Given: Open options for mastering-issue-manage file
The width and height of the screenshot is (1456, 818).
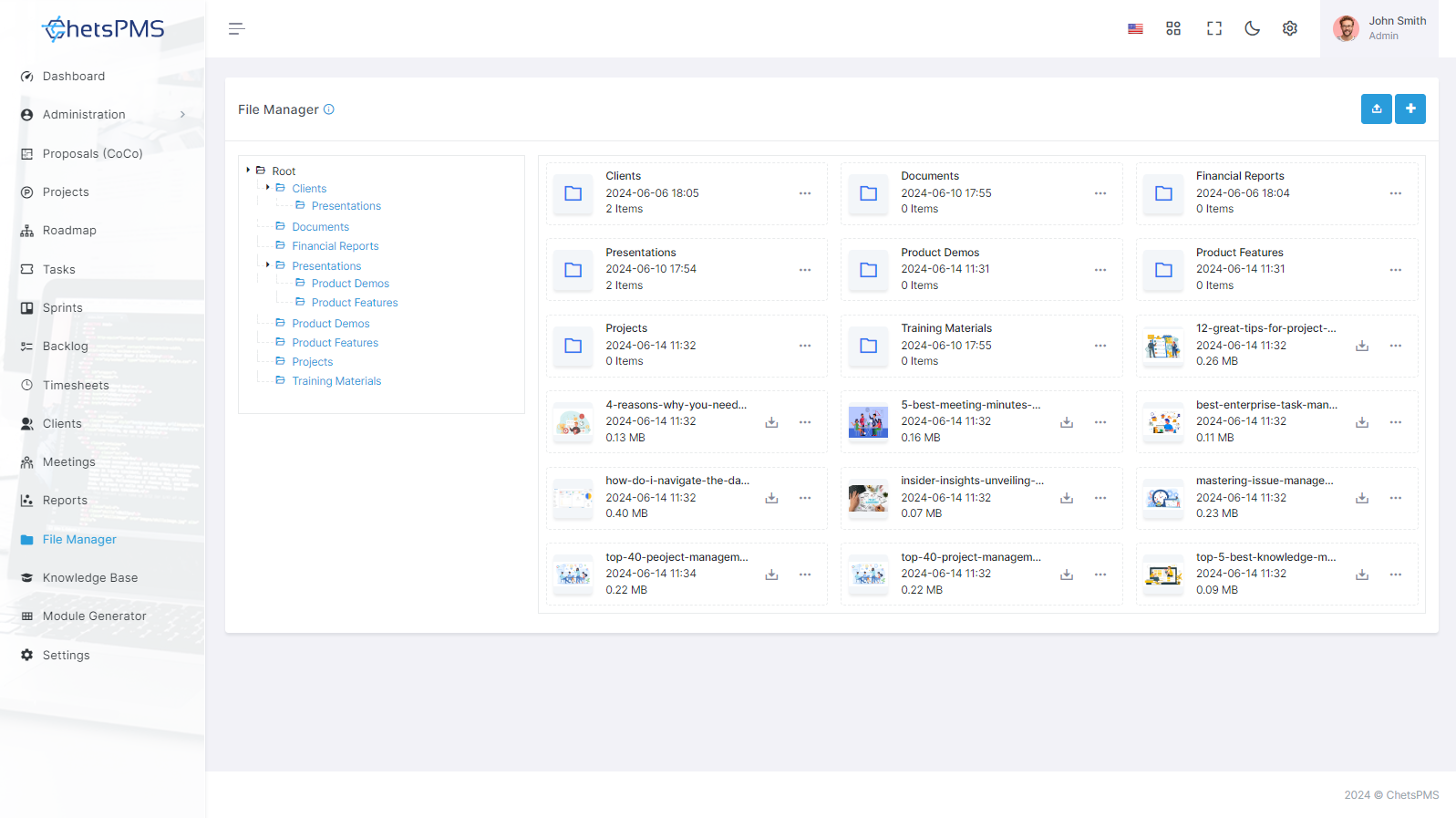Looking at the screenshot, I should 1396,498.
